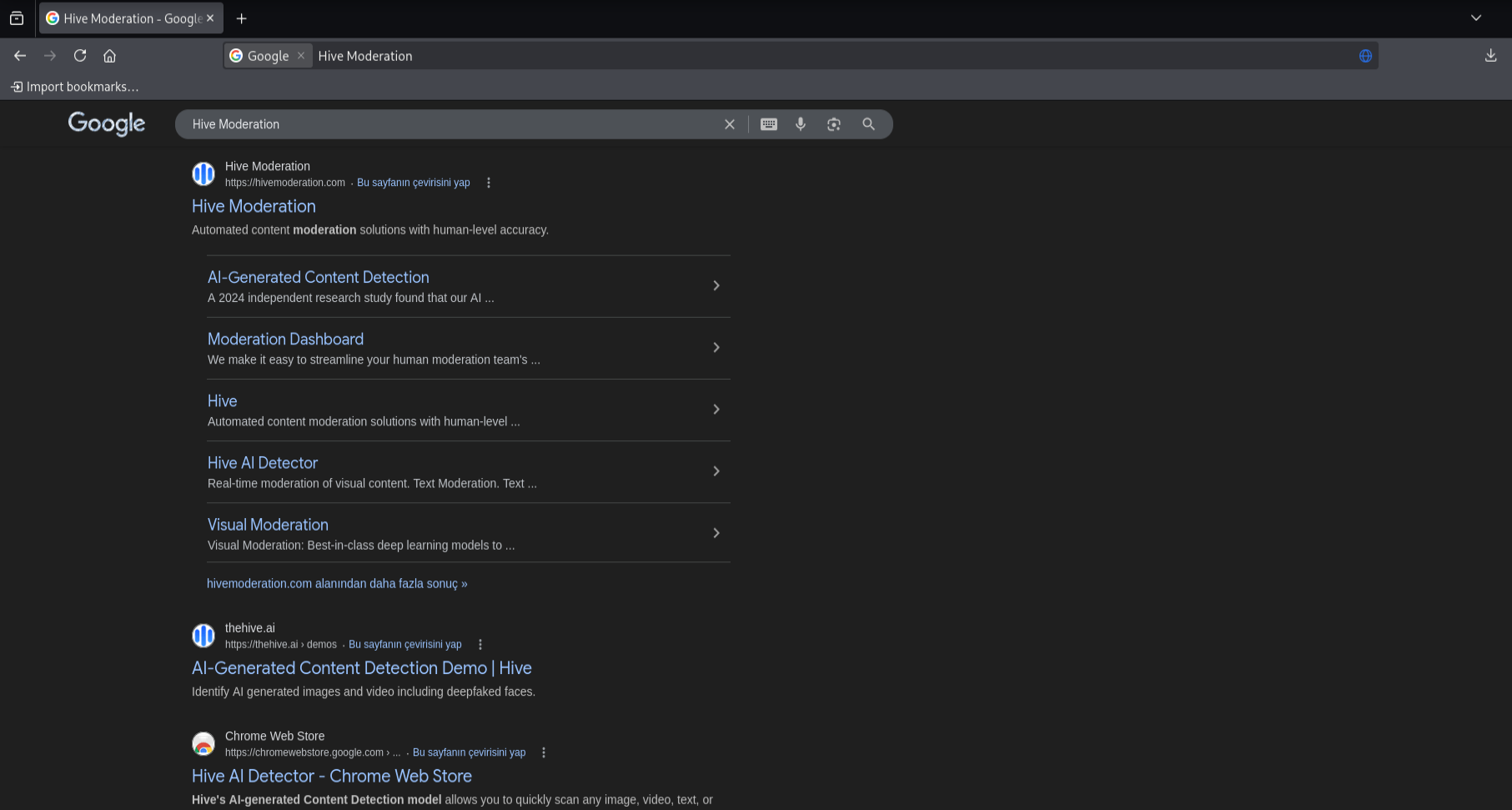This screenshot has width=1512, height=810.
Task: Expand chevron for AI-Generated Content Detection
Action: click(x=716, y=285)
